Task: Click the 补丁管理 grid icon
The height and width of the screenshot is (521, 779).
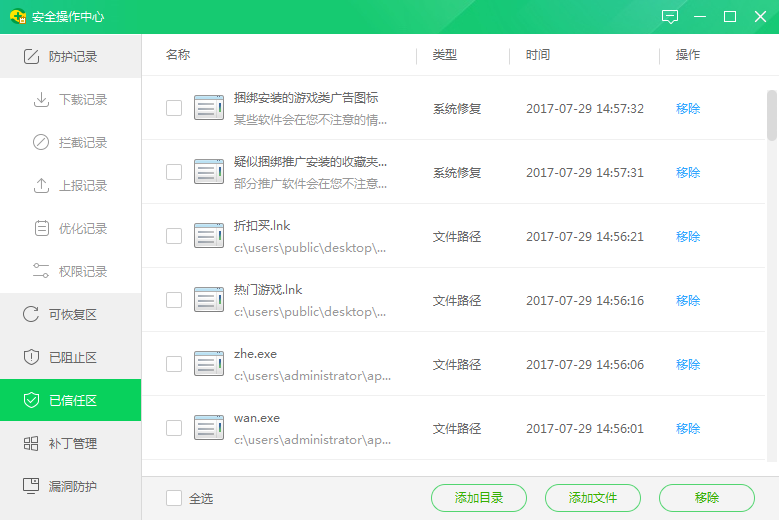Action: point(31,444)
